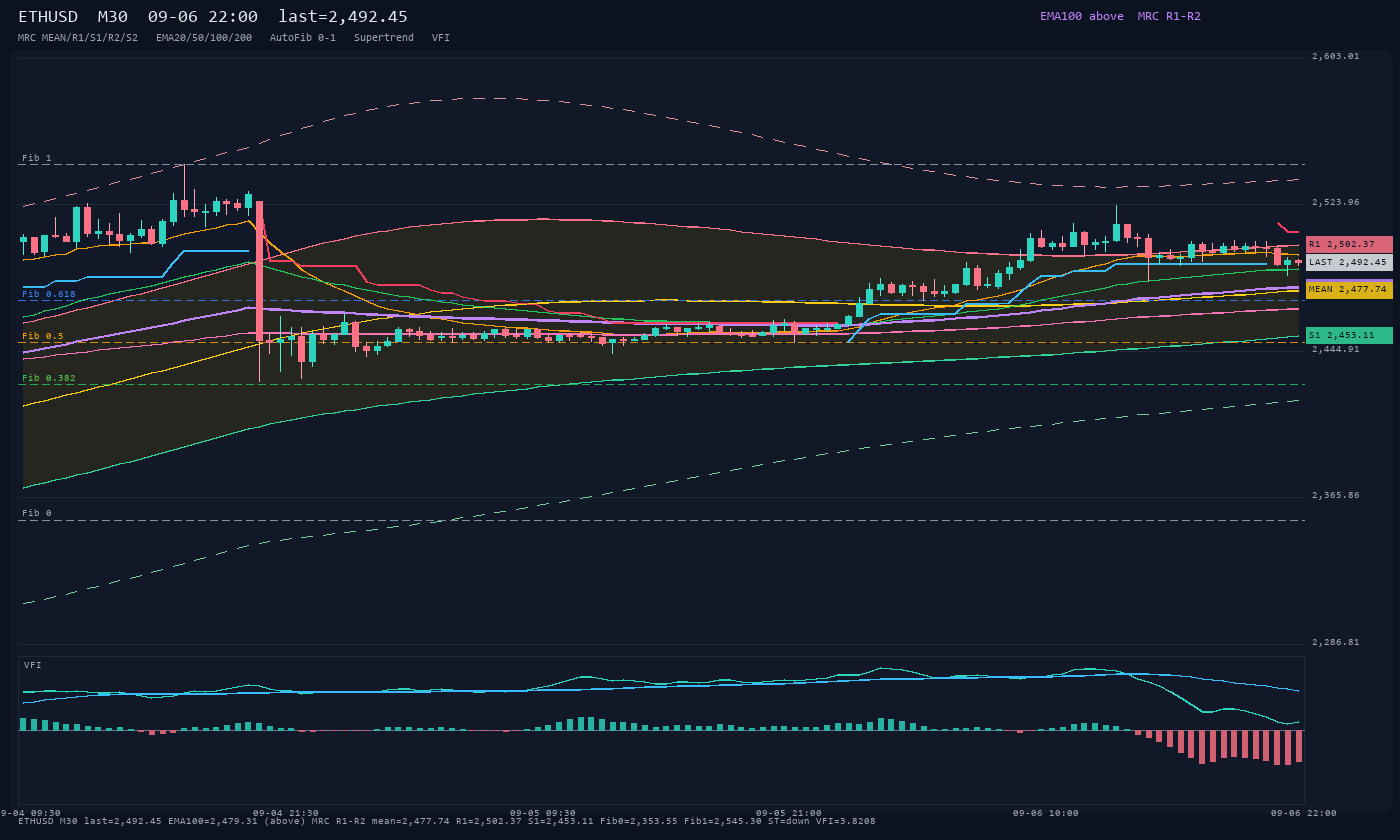Click the 09-06 10:00 time axis label
The height and width of the screenshot is (840, 1400).
point(1046,813)
